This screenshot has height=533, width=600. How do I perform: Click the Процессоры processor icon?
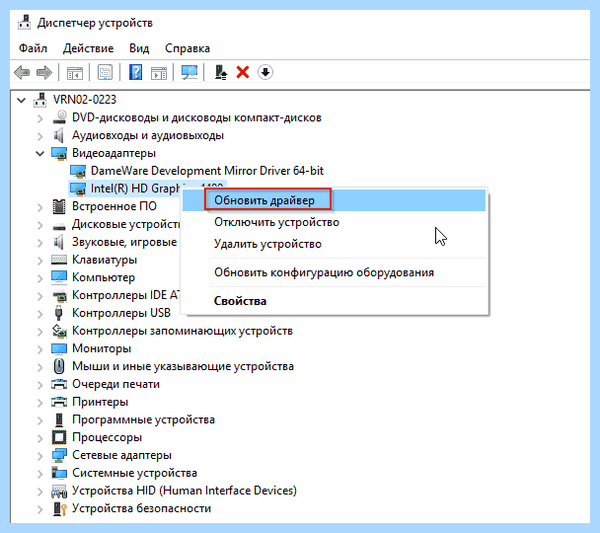point(59,437)
